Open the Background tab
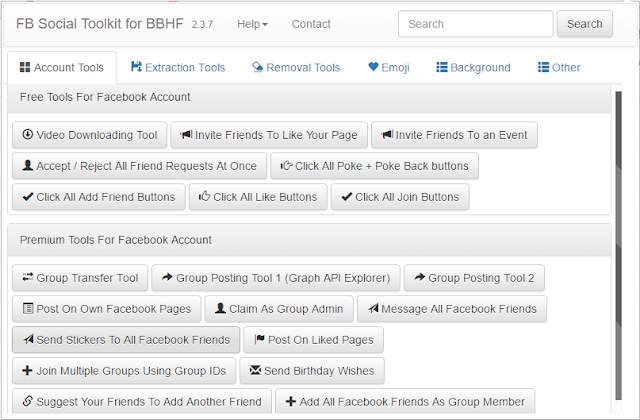The image size is (640, 420). (x=473, y=68)
